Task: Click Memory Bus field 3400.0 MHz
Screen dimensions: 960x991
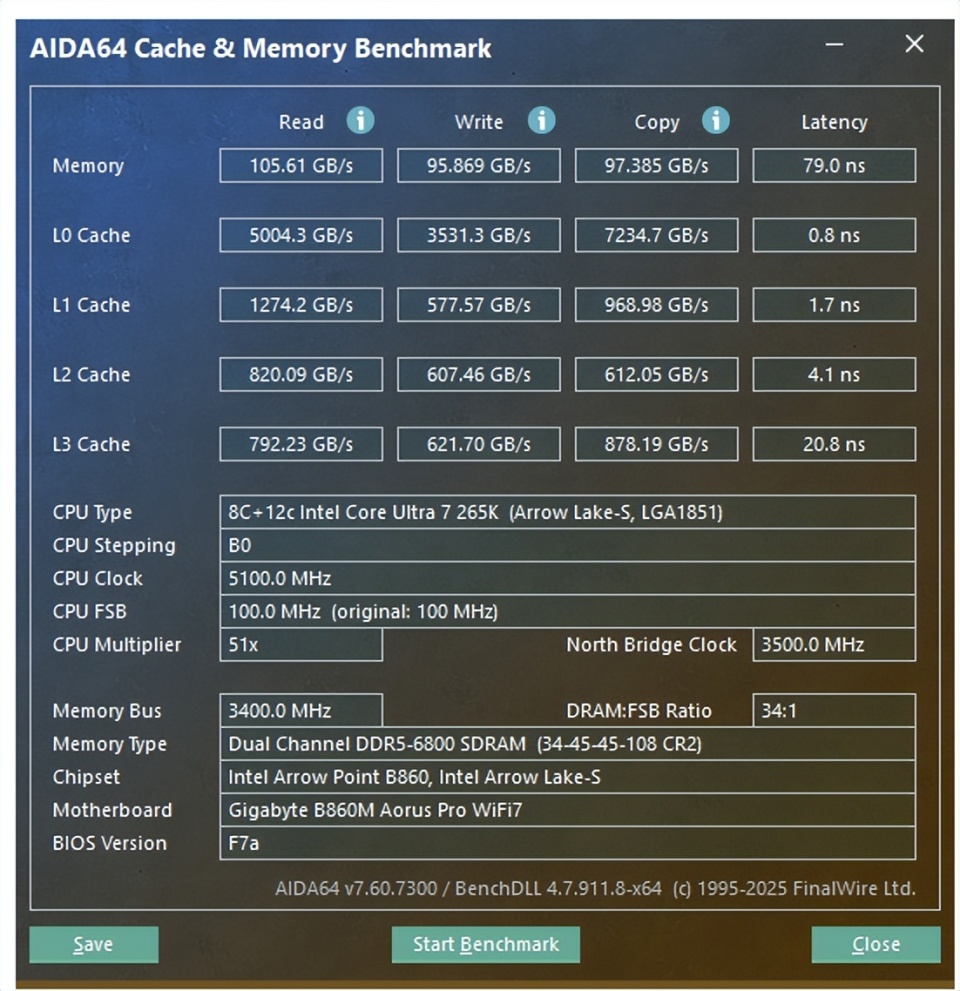Action: point(301,710)
